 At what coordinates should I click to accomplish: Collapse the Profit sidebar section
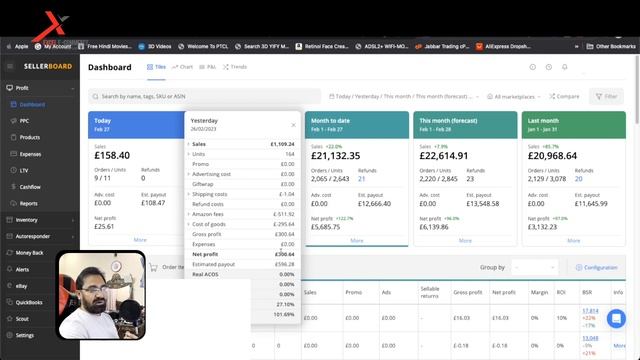40,88
